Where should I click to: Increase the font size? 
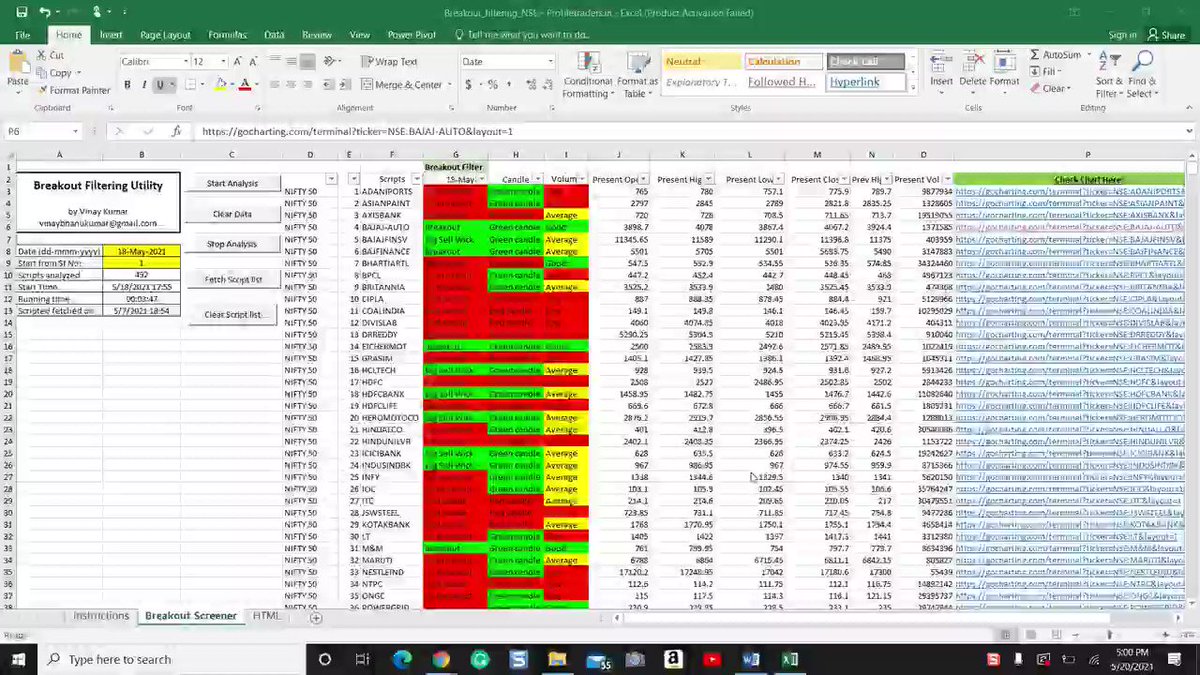click(x=238, y=62)
